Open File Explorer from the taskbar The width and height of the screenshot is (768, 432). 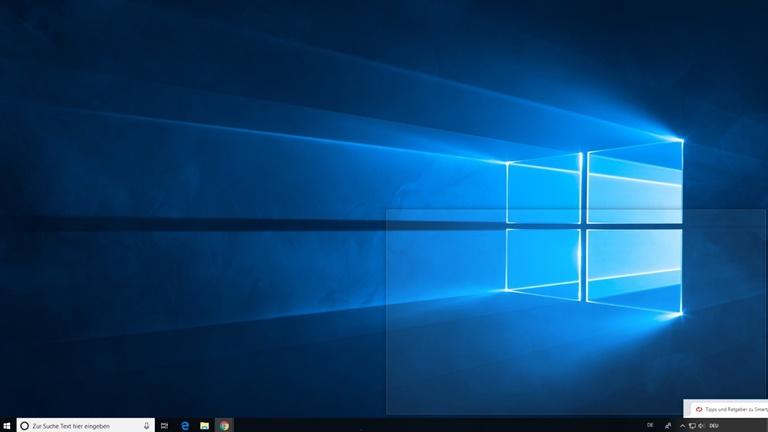(205, 425)
